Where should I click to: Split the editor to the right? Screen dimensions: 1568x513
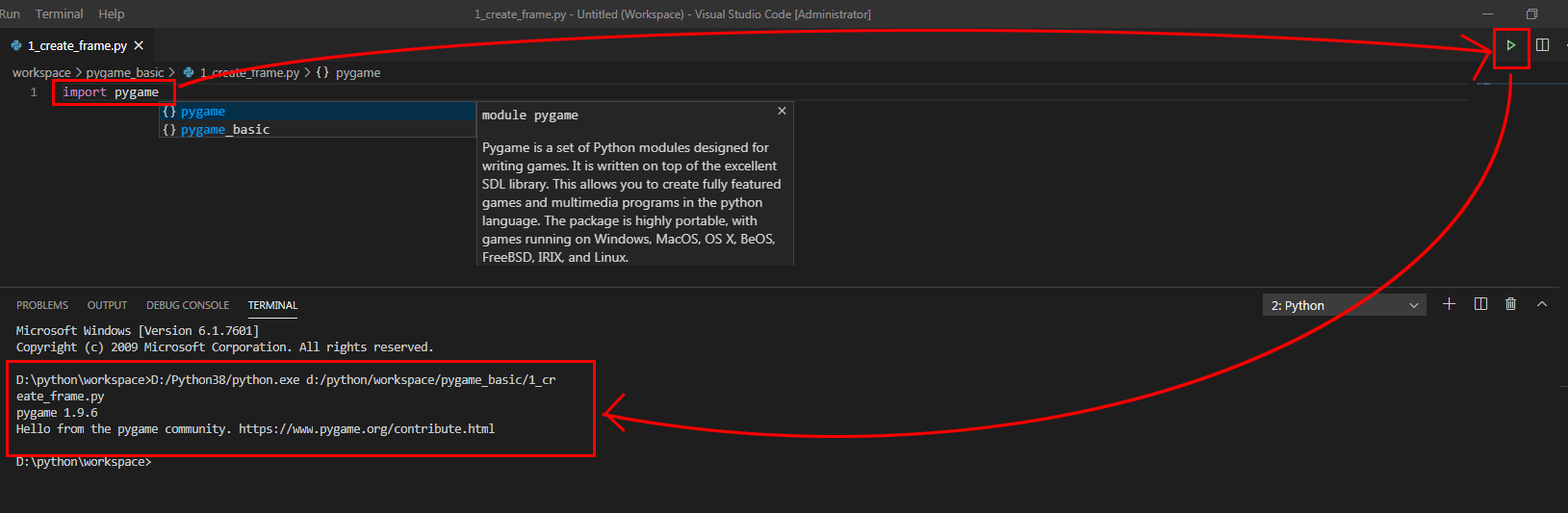coord(1542,45)
